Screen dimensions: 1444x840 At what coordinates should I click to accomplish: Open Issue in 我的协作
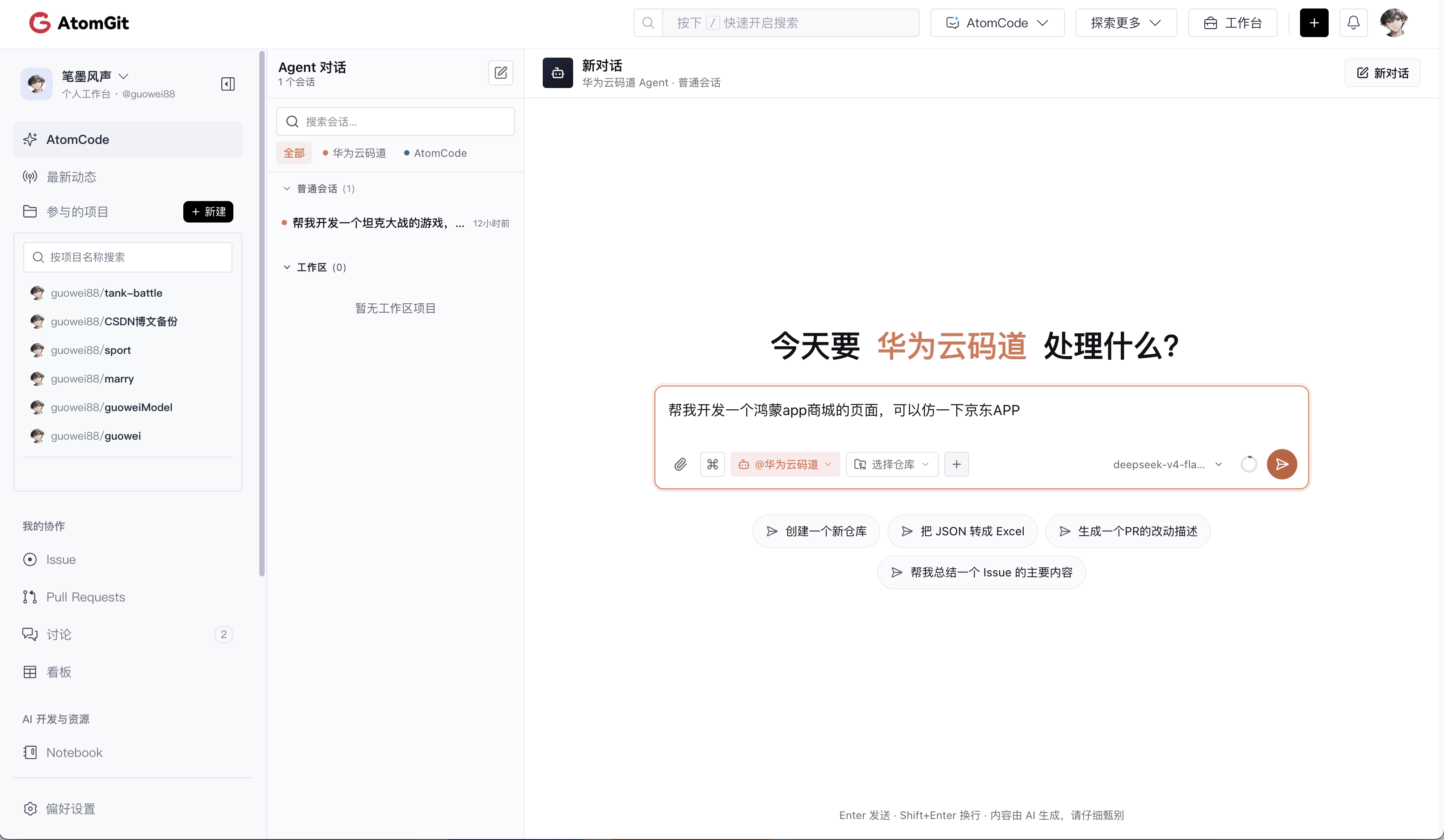coord(128,559)
